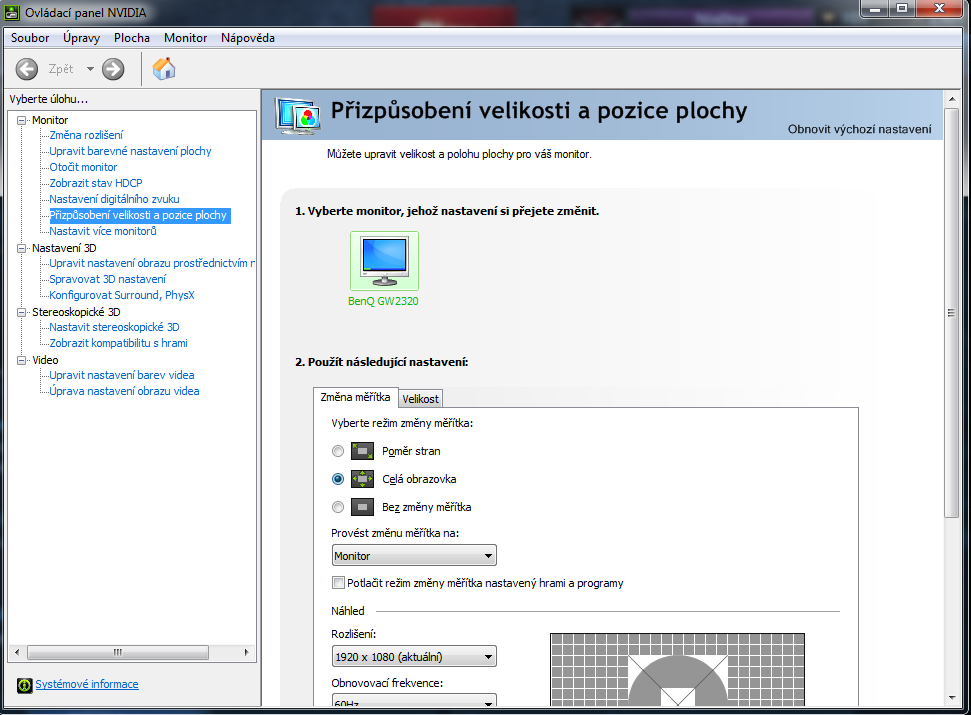
Task: Open the Úpravy menu
Action: tap(81, 38)
